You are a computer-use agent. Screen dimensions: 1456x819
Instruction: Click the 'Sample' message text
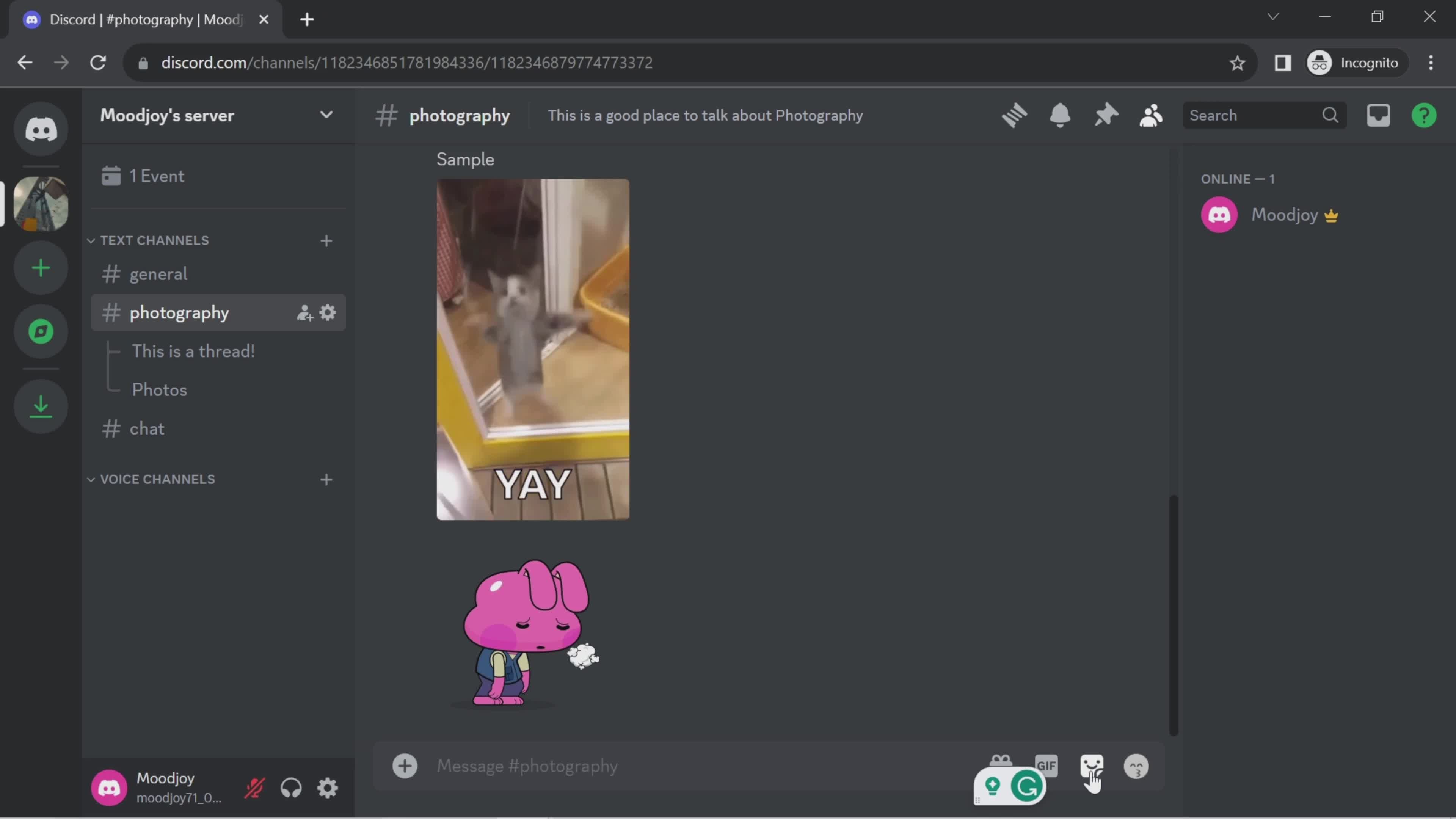(465, 159)
